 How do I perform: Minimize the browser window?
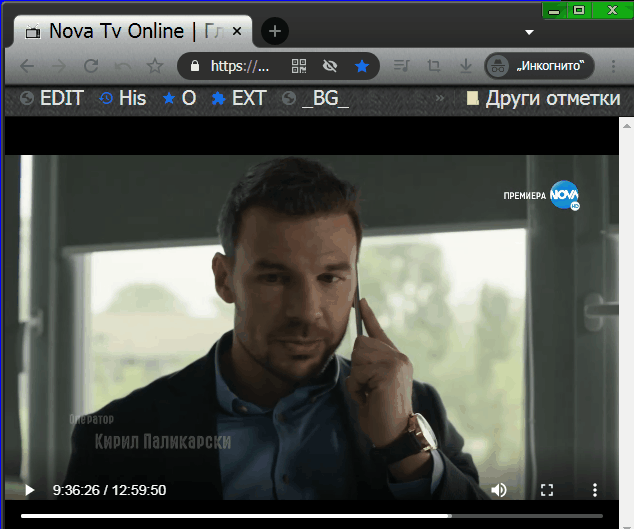554,11
